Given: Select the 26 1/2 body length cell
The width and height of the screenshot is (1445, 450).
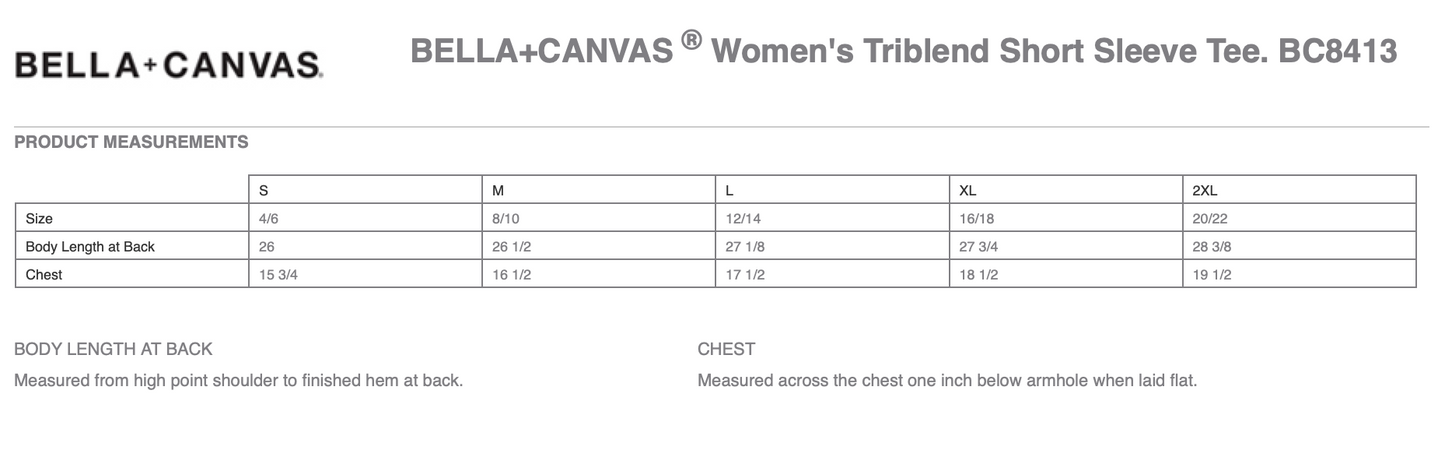Looking at the screenshot, I should point(512,246).
